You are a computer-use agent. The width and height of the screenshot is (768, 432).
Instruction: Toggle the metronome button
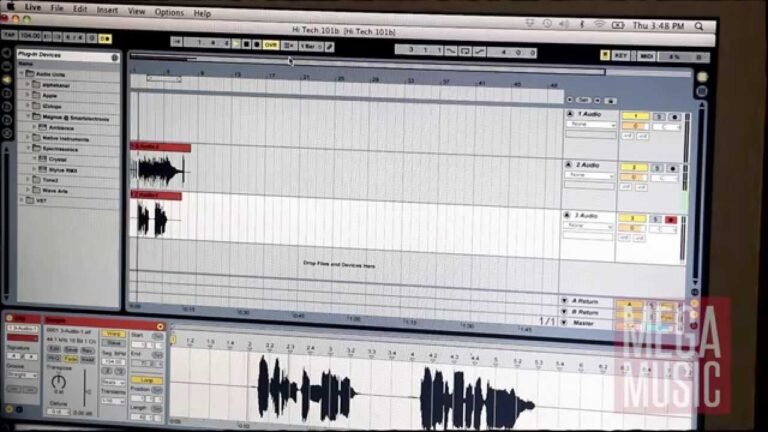[105, 39]
